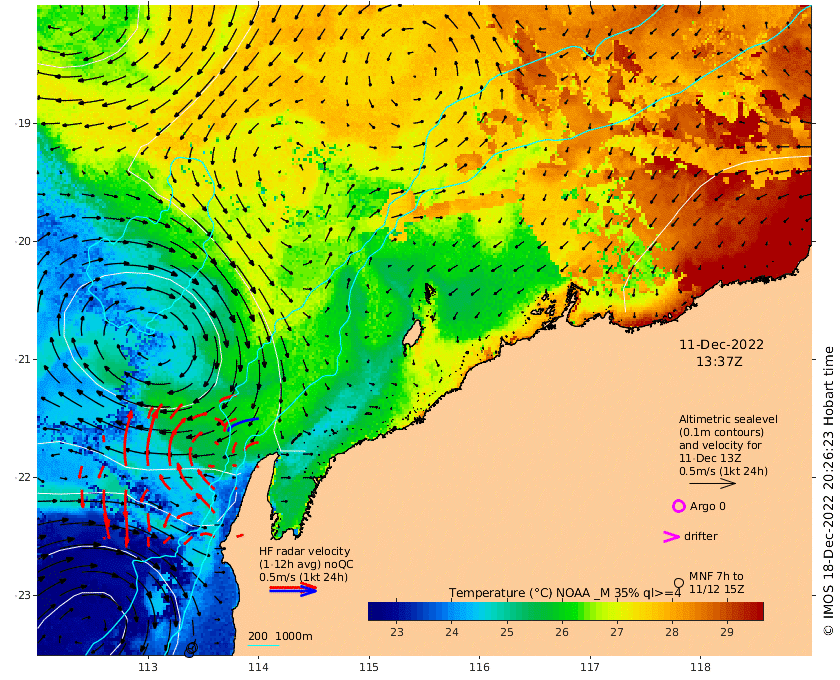Click the (0.1m contours) legend line

click(721, 432)
